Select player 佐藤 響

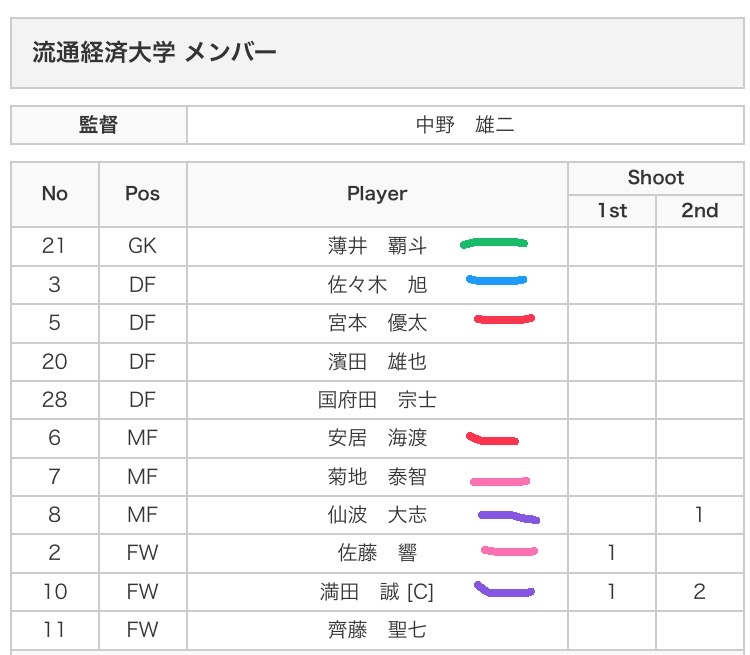377,553
